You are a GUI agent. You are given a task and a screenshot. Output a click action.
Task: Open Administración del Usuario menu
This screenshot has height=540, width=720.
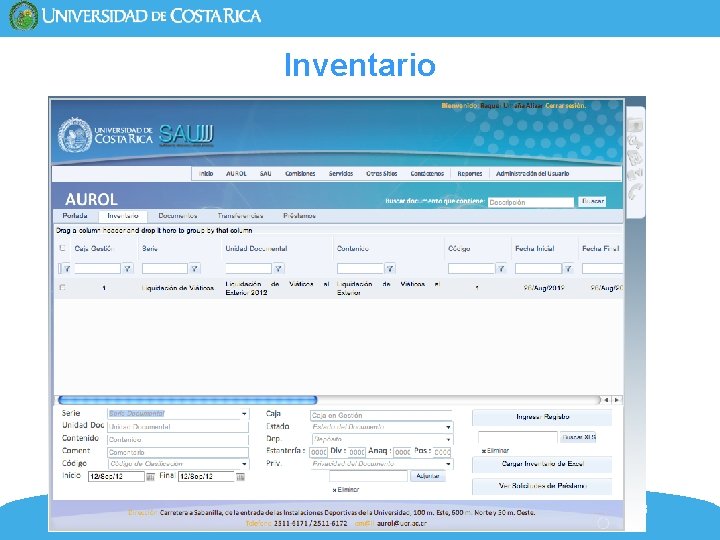pyautogui.click(x=533, y=174)
